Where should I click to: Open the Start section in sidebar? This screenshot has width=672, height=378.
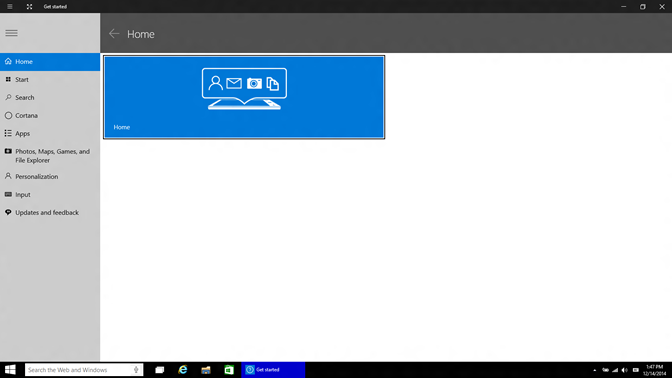coord(50,80)
